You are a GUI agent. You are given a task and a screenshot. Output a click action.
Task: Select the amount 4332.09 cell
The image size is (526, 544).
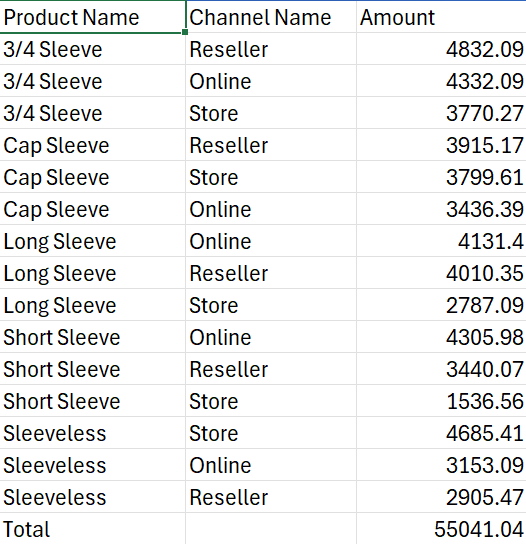pos(441,81)
